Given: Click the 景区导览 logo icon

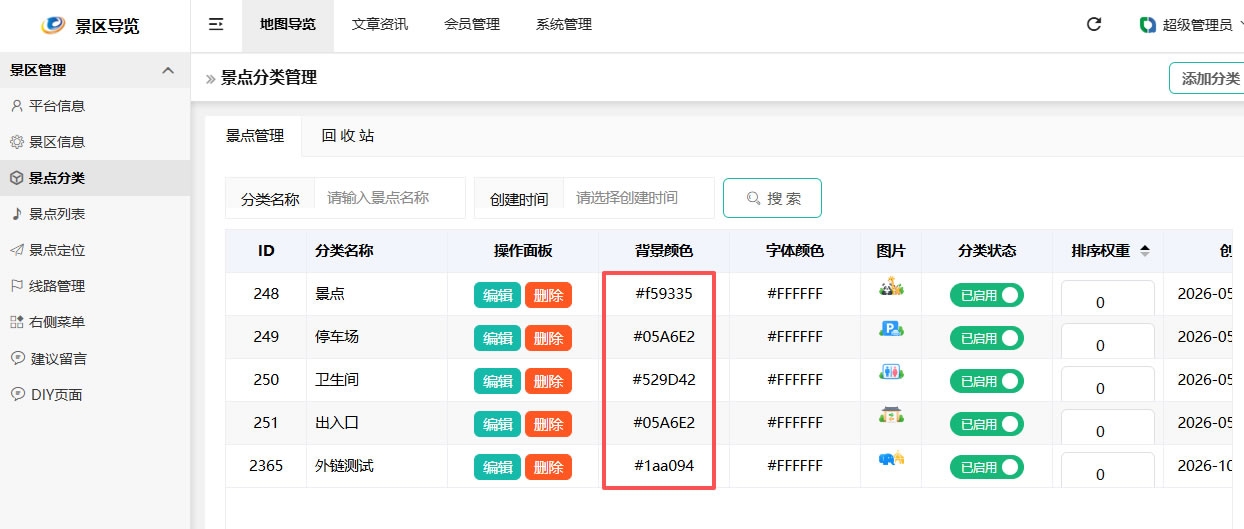Looking at the screenshot, I should [53, 25].
